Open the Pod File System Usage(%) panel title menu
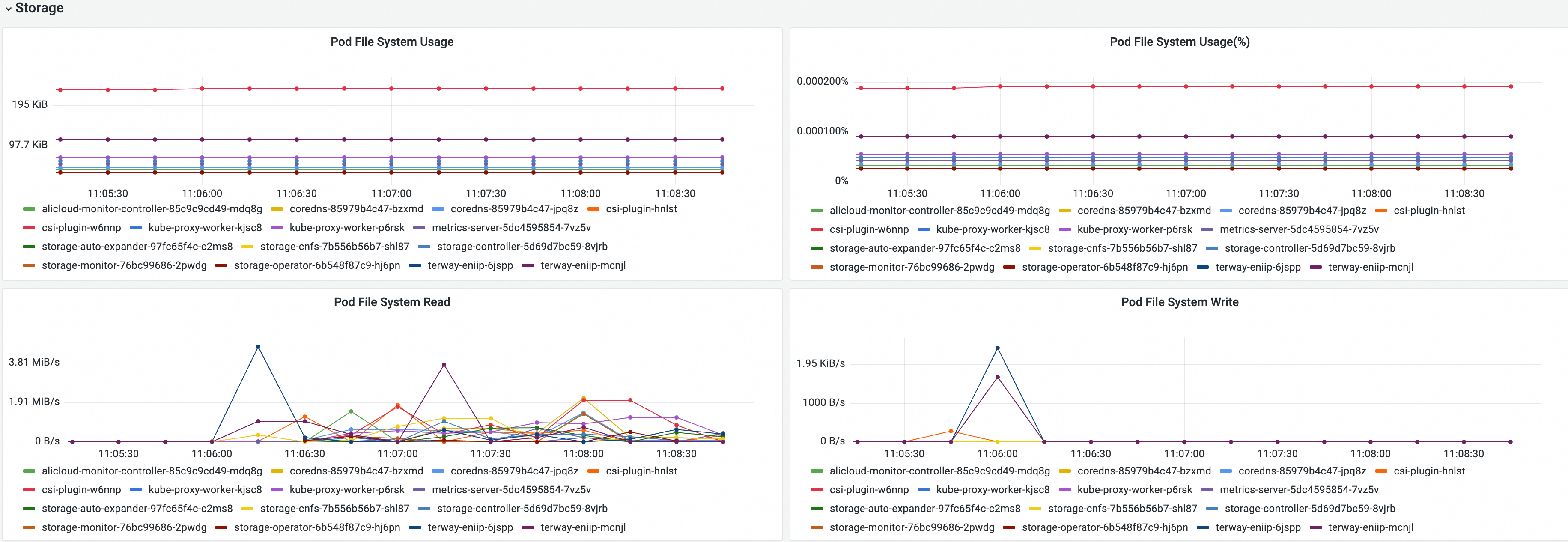This screenshot has width=1568, height=542. click(1179, 42)
